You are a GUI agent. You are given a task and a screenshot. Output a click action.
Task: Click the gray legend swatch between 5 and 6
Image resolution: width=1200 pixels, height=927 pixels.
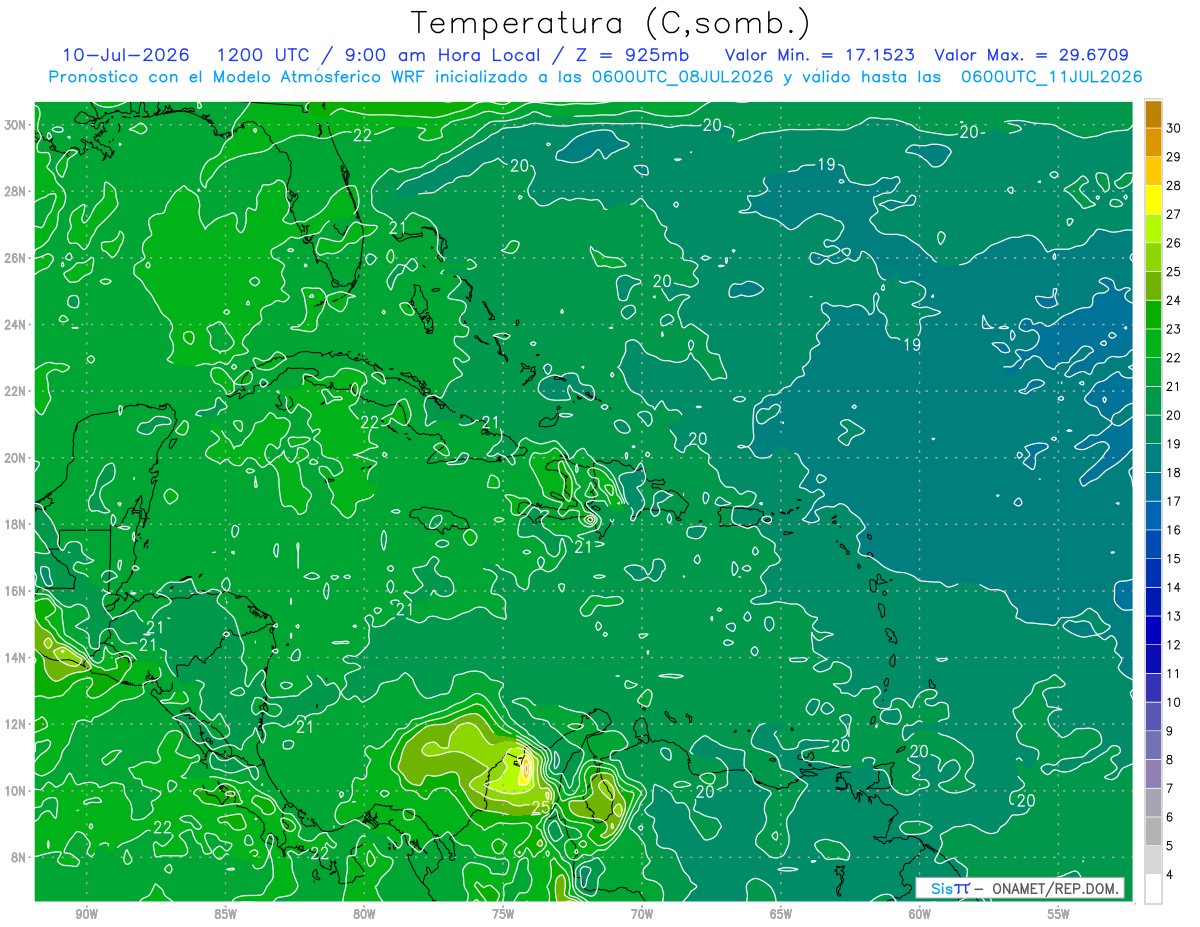[1153, 831]
